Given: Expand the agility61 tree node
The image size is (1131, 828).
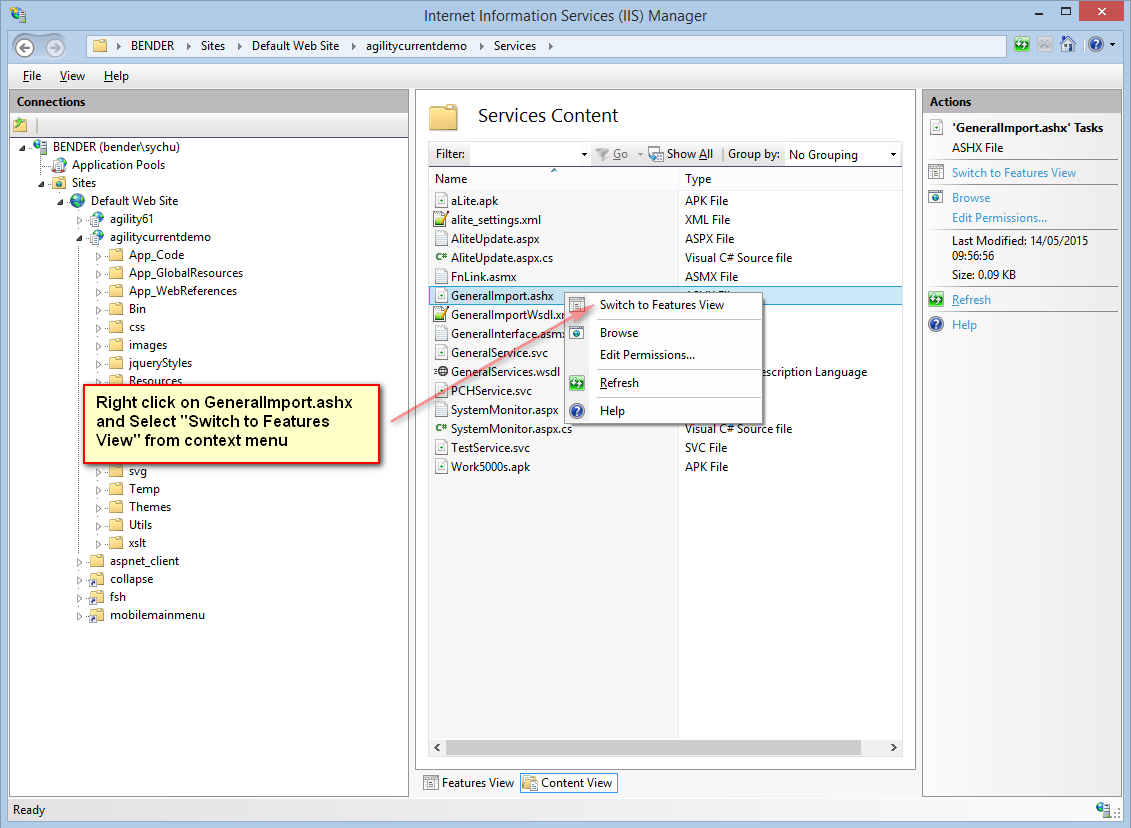Looking at the screenshot, I should [x=80, y=219].
